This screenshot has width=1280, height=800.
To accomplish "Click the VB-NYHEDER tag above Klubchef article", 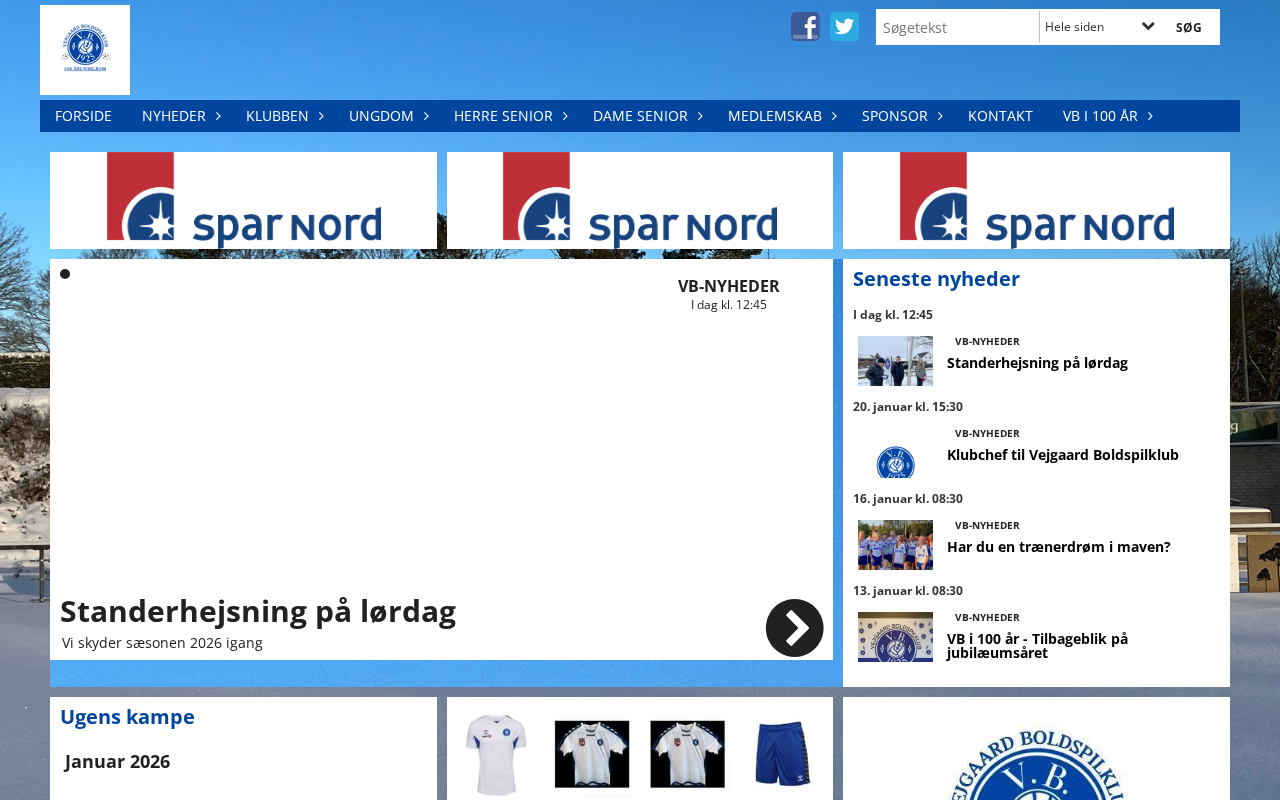I will [x=987, y=434].
